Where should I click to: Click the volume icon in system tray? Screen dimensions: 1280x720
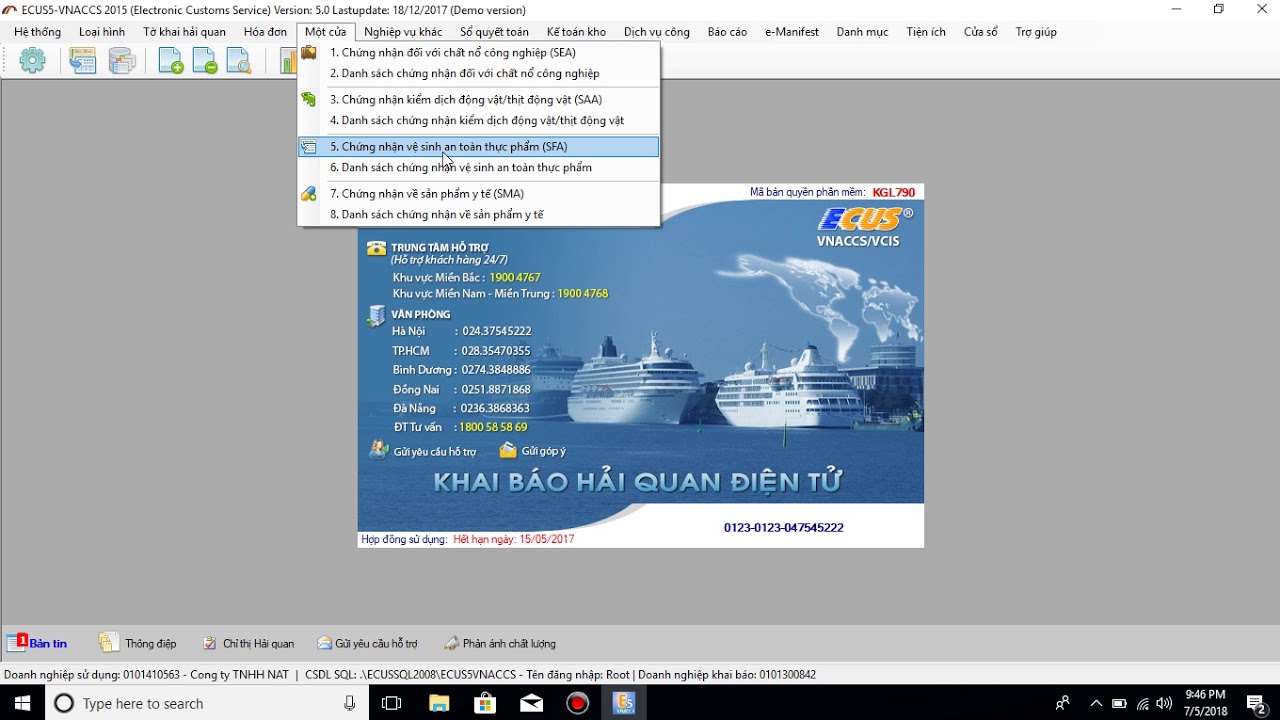pos(1164,703)
